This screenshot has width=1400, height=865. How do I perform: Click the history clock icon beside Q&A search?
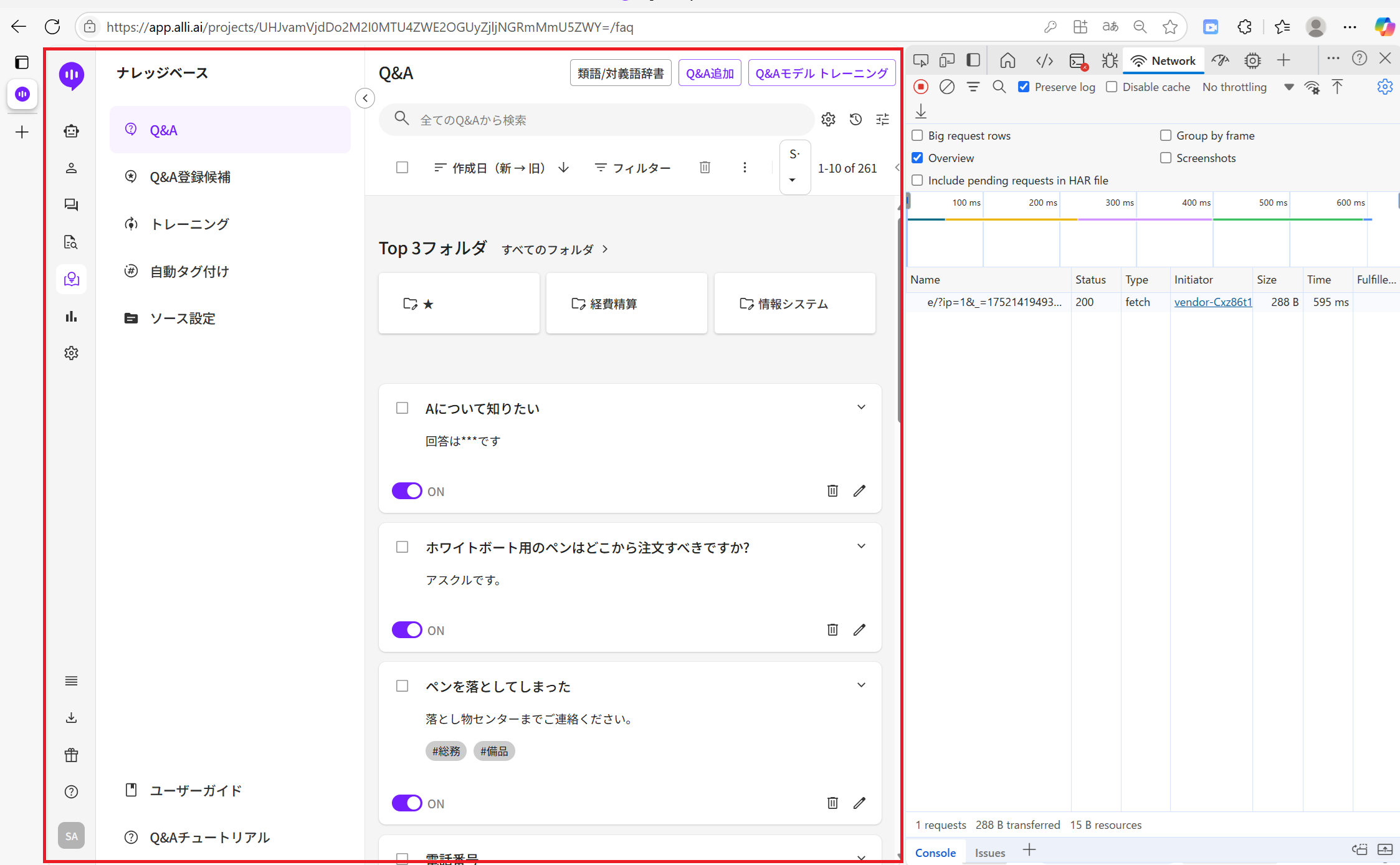[855, 120]
